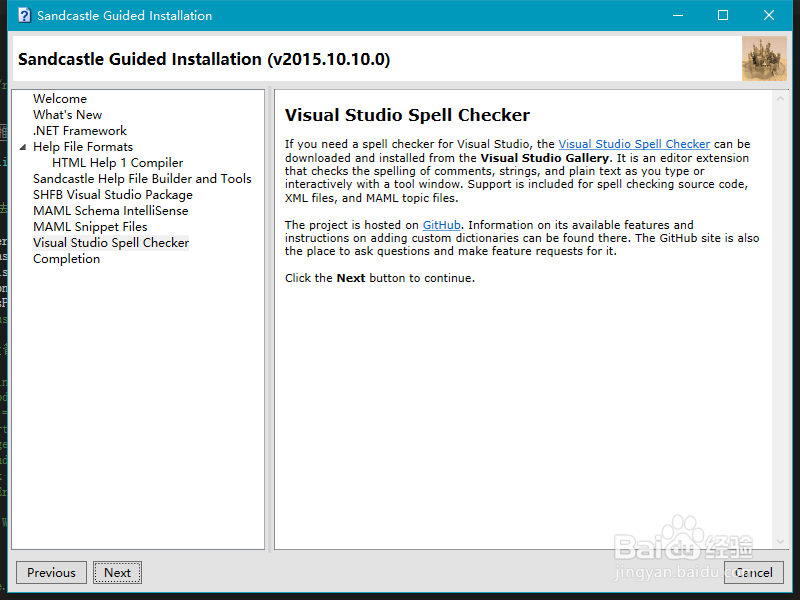This screenshot has width=800, height=600.
Task: Open the What's New page
Action: tap(67, 115)
